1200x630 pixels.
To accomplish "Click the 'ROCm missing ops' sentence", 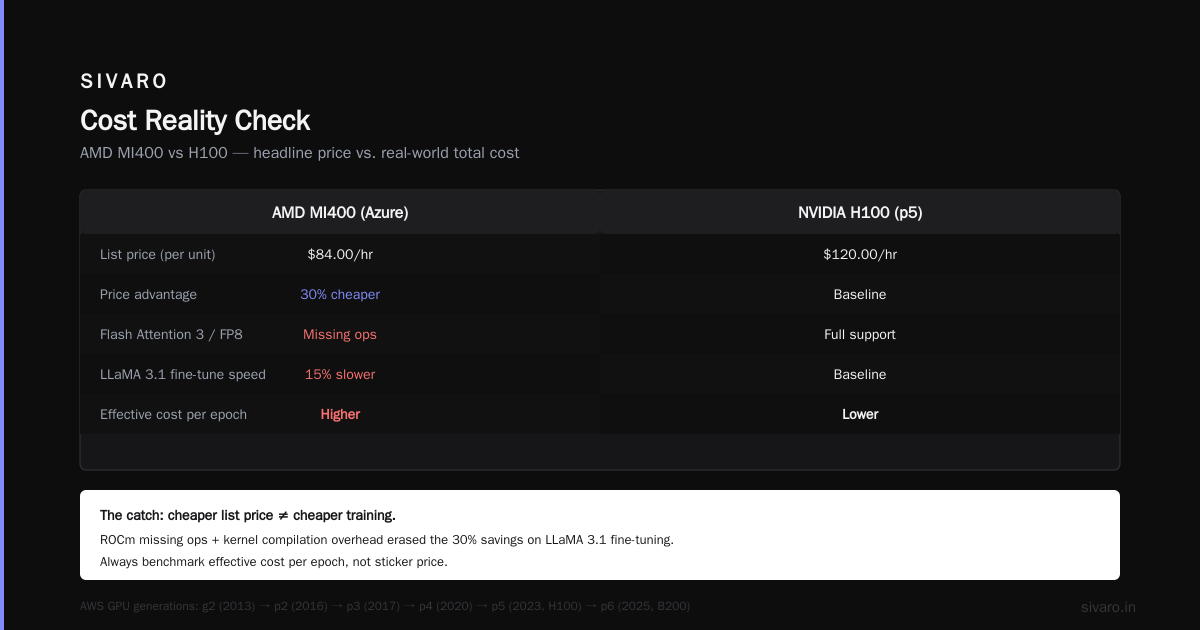I will click(x=387, y=540).
